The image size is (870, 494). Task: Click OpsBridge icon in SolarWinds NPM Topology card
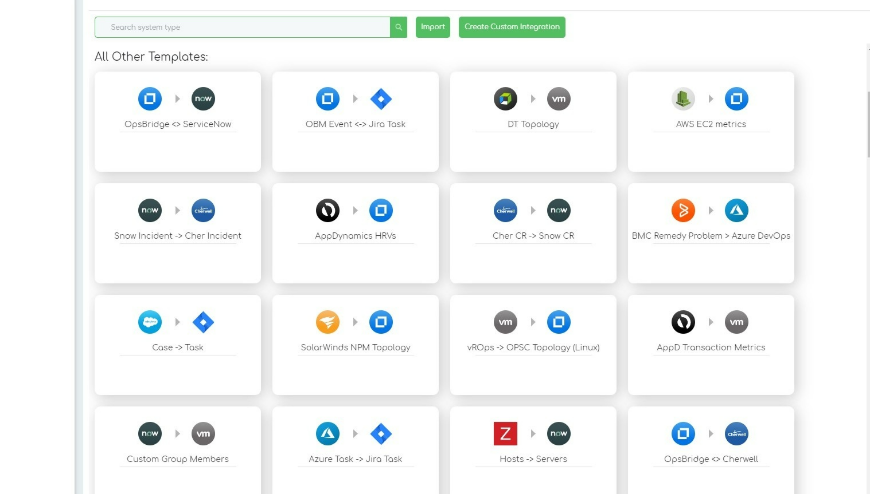[x=381, y=322]
